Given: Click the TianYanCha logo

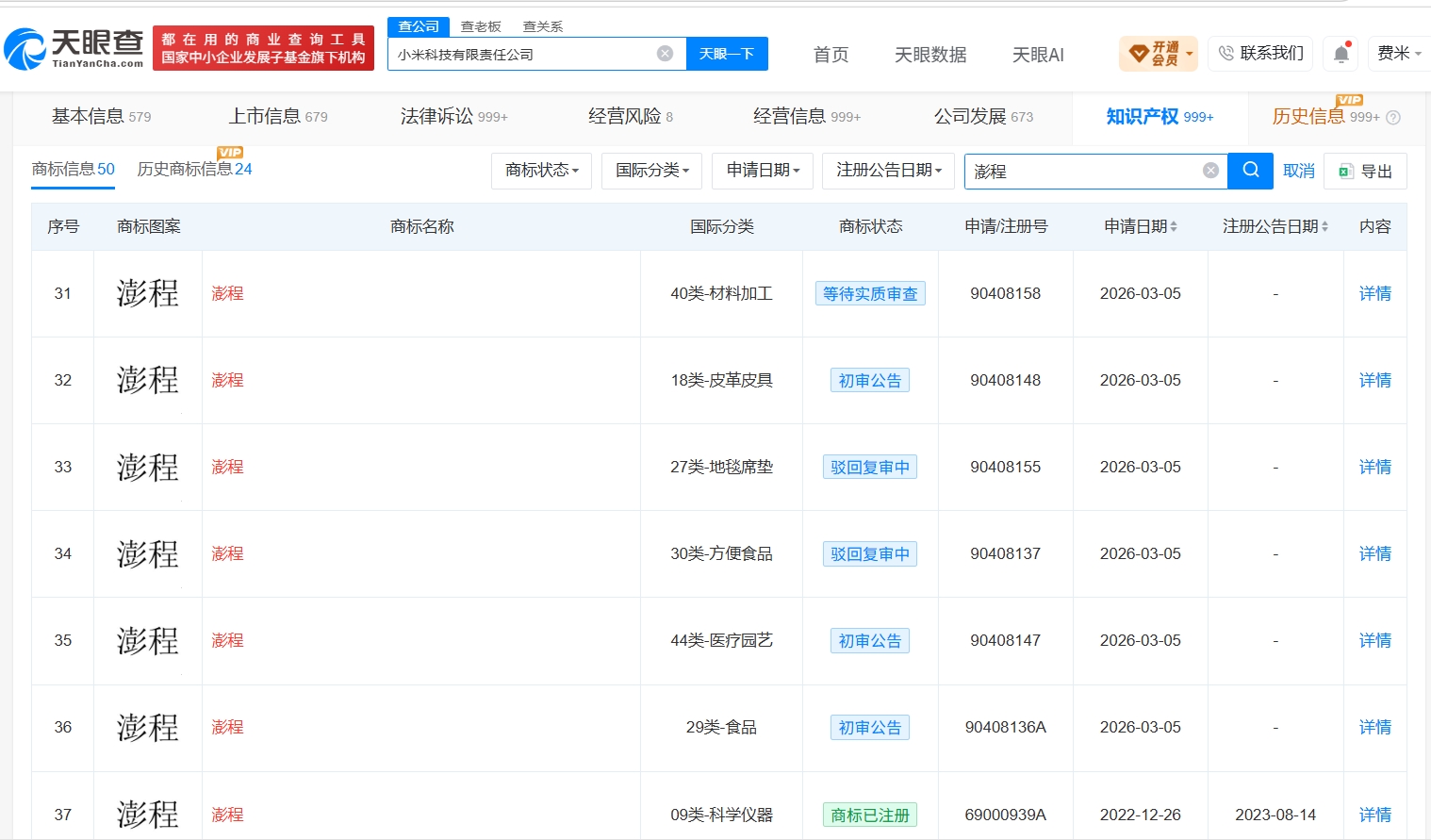Looking at the screenshot, I should pos(74,48).
